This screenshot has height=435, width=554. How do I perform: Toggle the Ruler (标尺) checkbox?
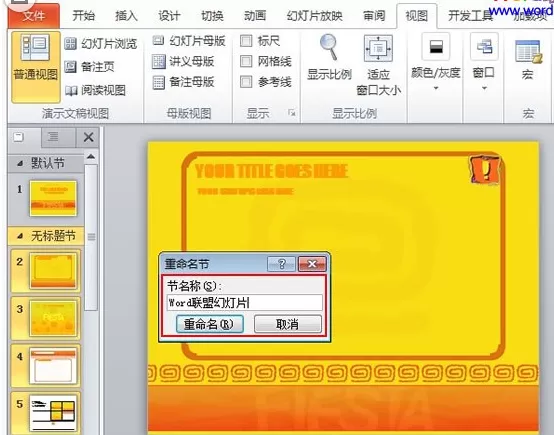pyautogui.click(x=246, y=41)
